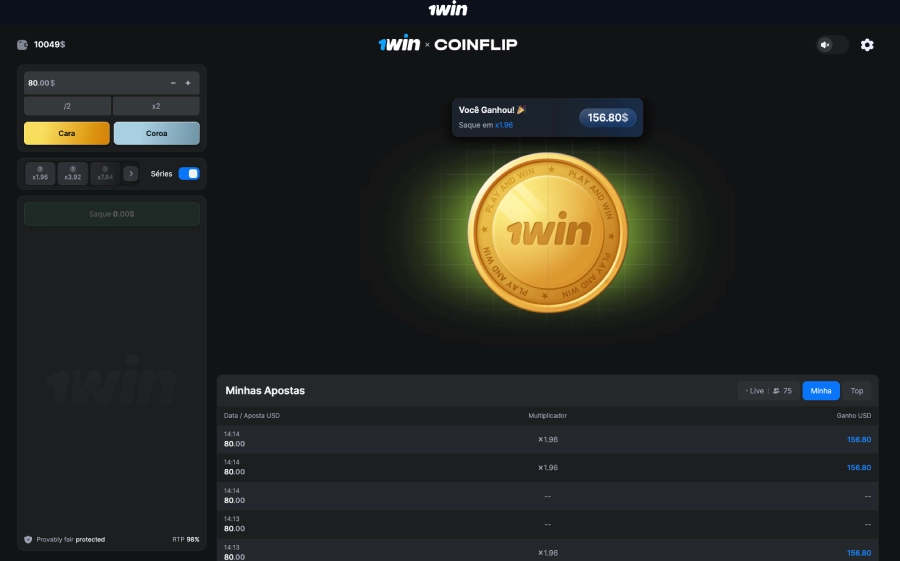Select the x7.84 series step
This screenshot has width=900, height=561.
(x=105, y=173)
